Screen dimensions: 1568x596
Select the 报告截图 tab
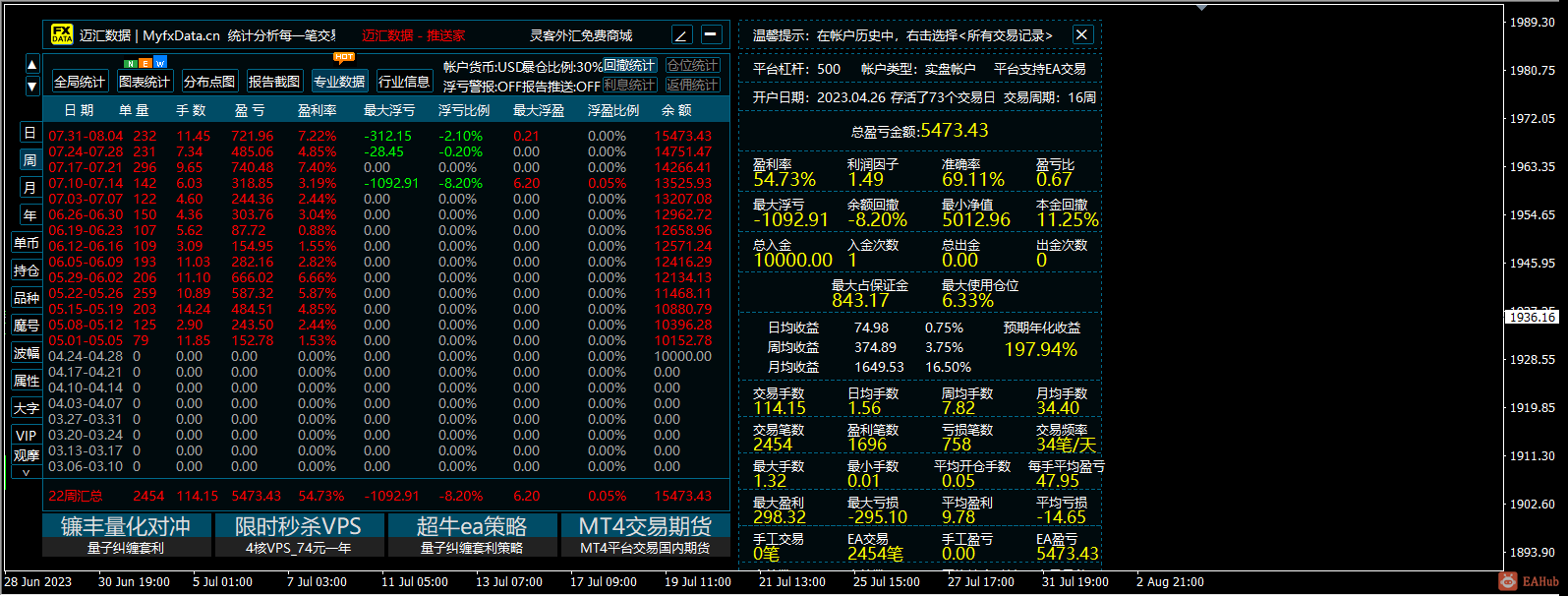coord(274,82)
